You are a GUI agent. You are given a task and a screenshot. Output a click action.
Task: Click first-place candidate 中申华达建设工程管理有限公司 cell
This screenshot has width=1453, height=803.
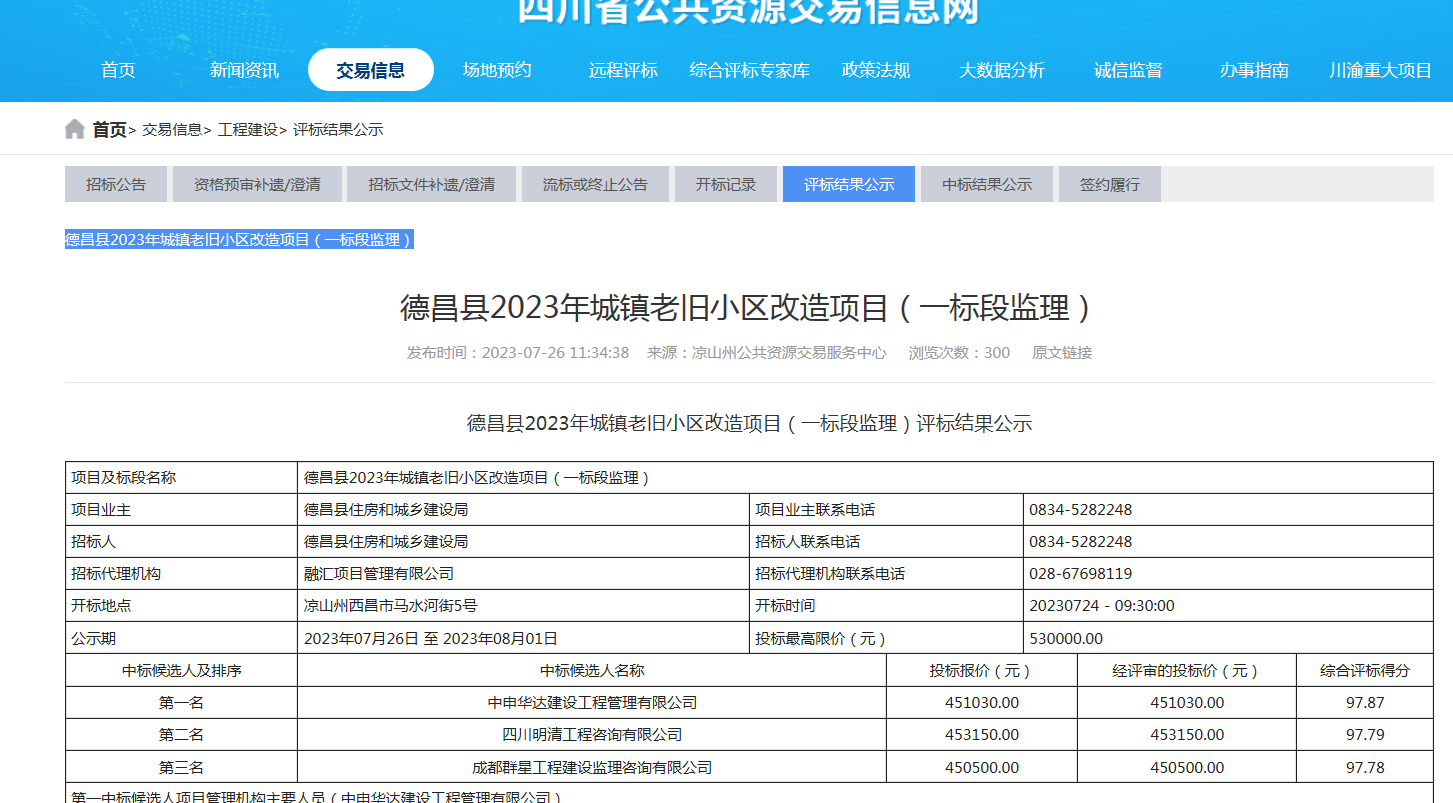coord(592,703)
